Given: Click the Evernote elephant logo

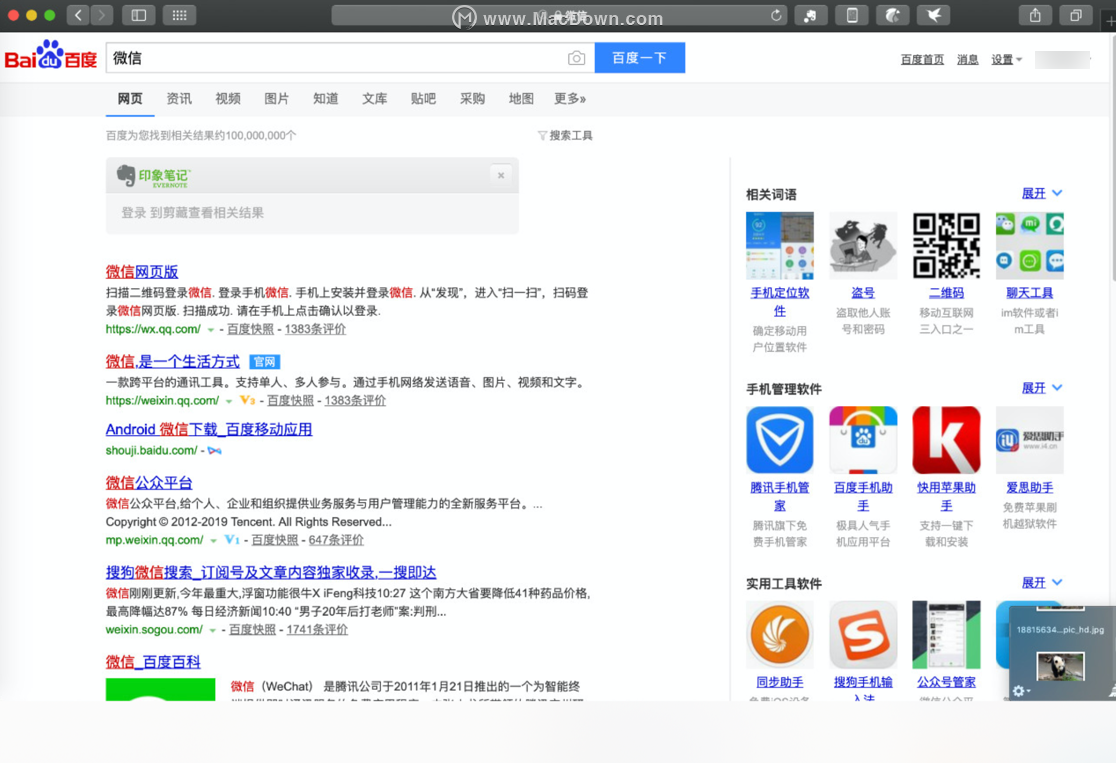Looking at the screenshot, I should click(x=126, y=175).
